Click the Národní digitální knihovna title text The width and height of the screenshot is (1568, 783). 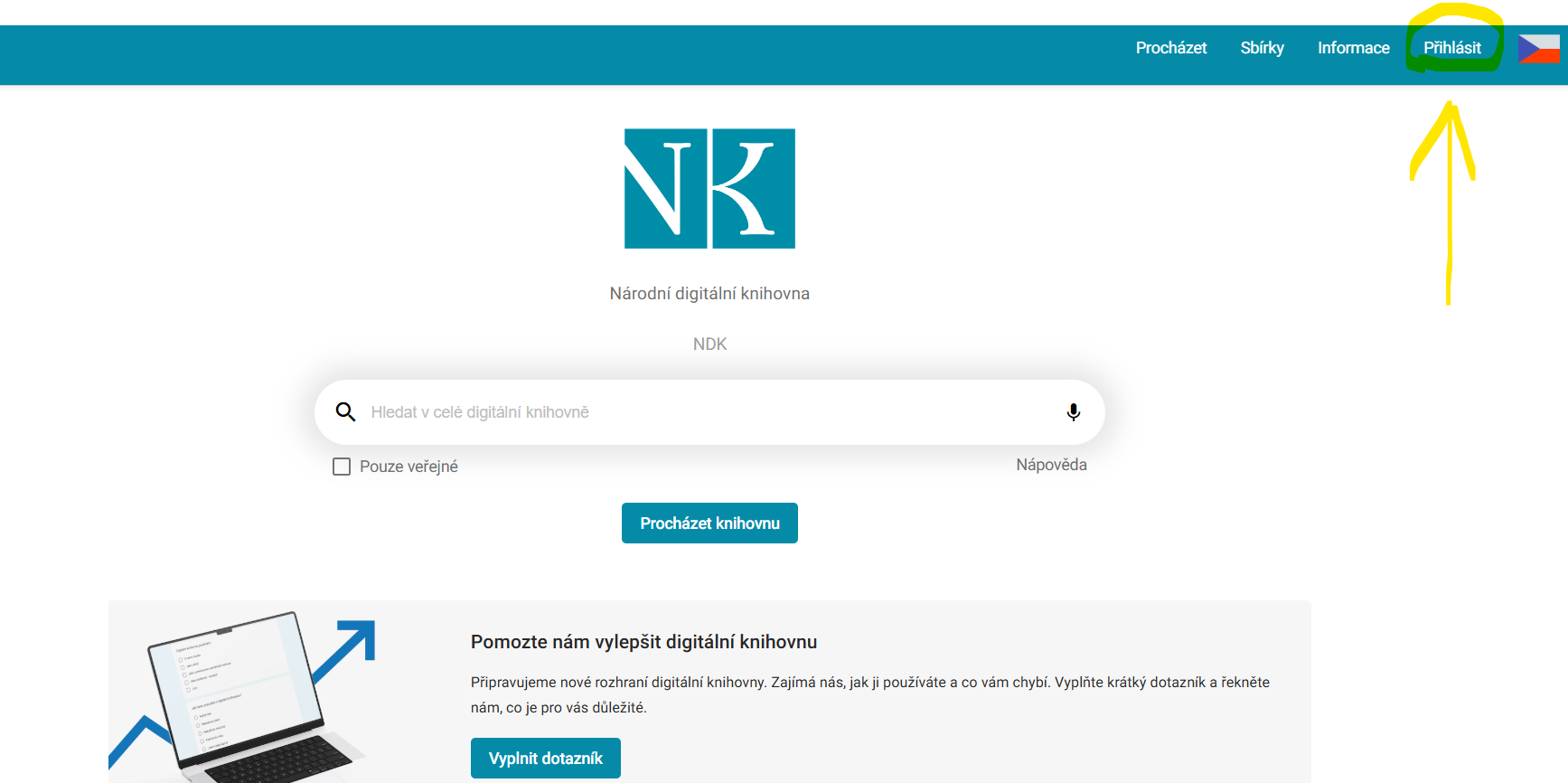709,294
